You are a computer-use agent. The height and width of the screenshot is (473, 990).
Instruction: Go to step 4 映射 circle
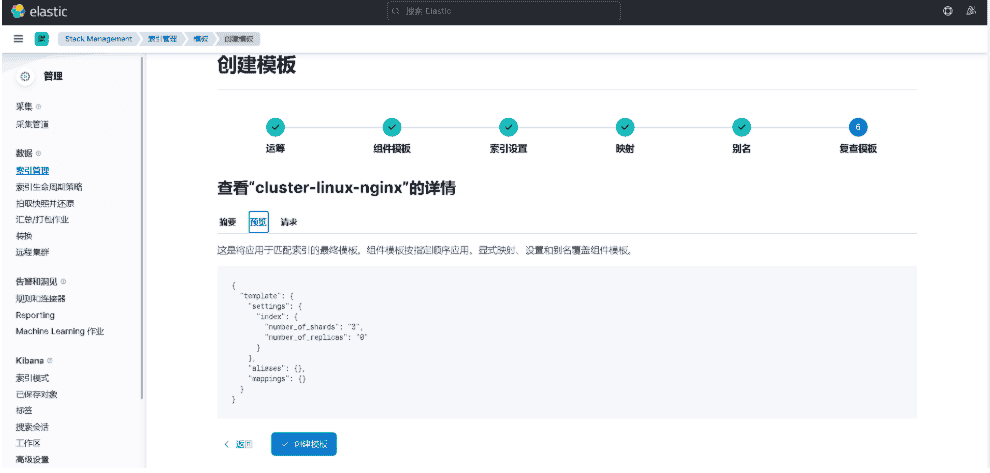tap(625, 128)
